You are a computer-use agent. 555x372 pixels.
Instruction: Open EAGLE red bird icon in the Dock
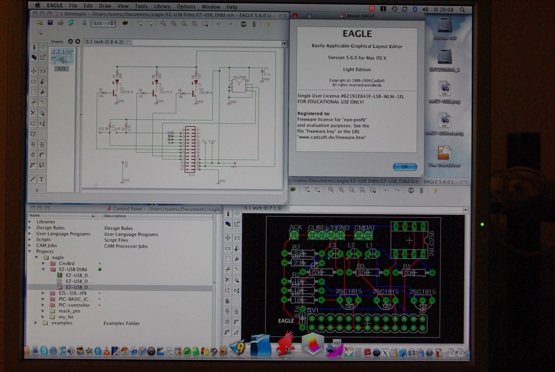coord(285,344)
